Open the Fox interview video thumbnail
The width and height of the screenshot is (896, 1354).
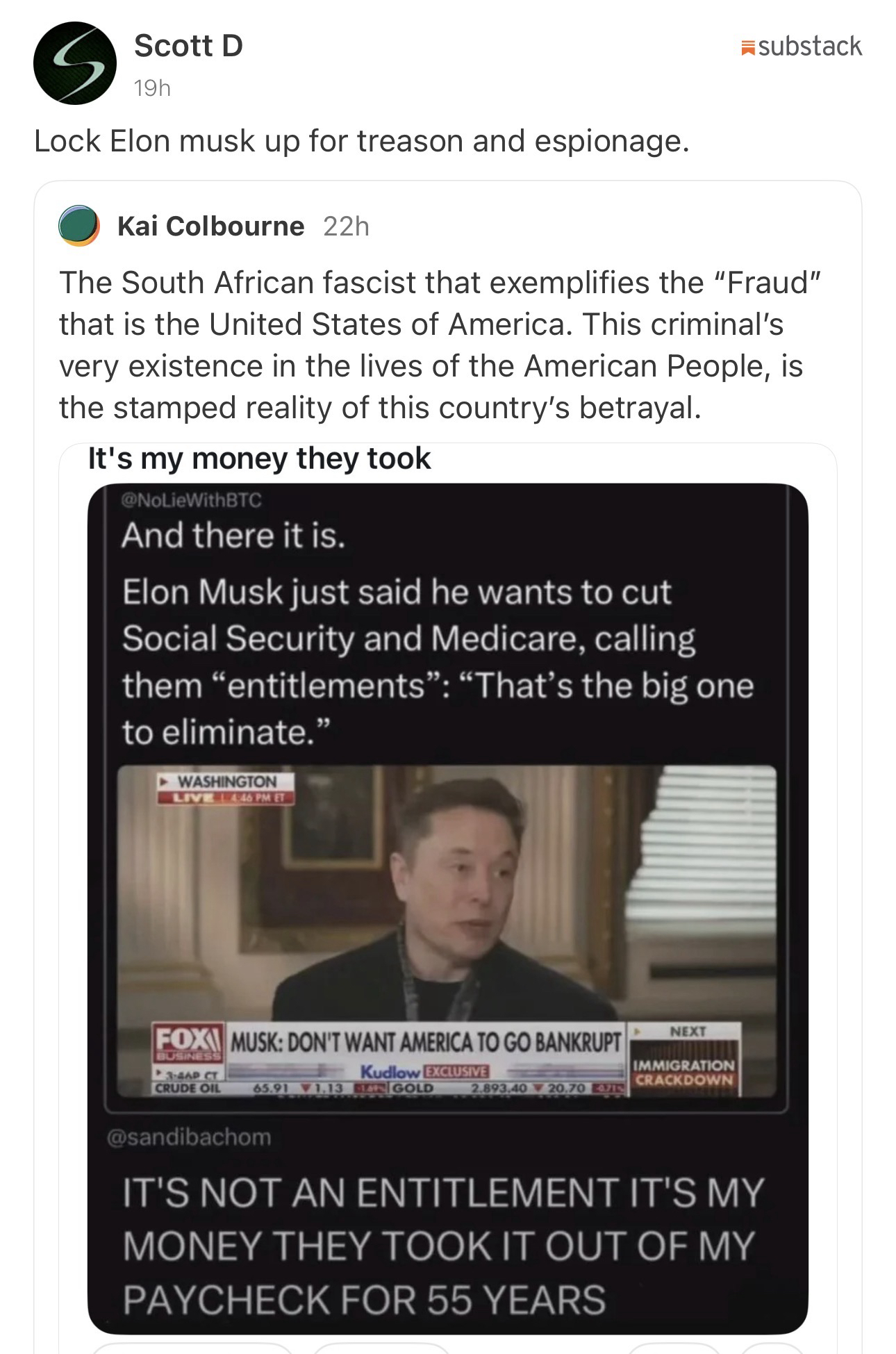coord(447,903)
